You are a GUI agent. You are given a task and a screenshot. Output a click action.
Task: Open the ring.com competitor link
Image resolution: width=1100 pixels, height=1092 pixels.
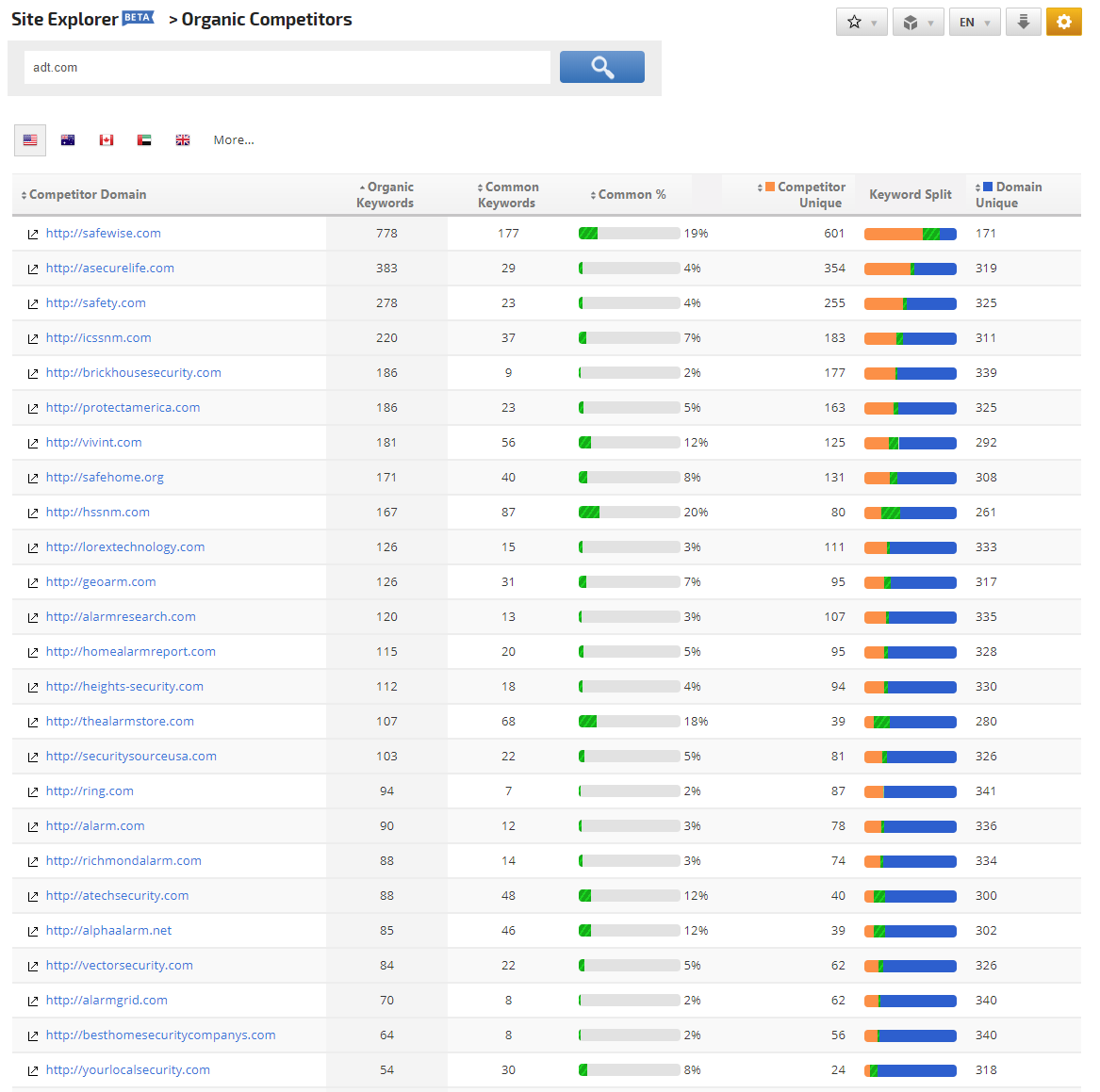point(90,791)
